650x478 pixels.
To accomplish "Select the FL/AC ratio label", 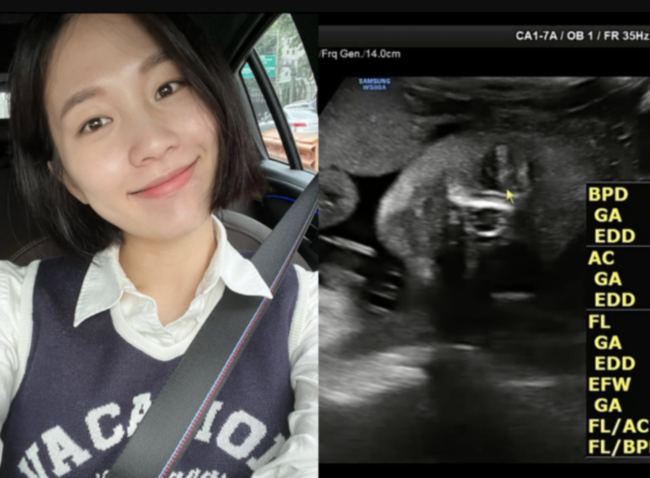I will coord(618,426).
